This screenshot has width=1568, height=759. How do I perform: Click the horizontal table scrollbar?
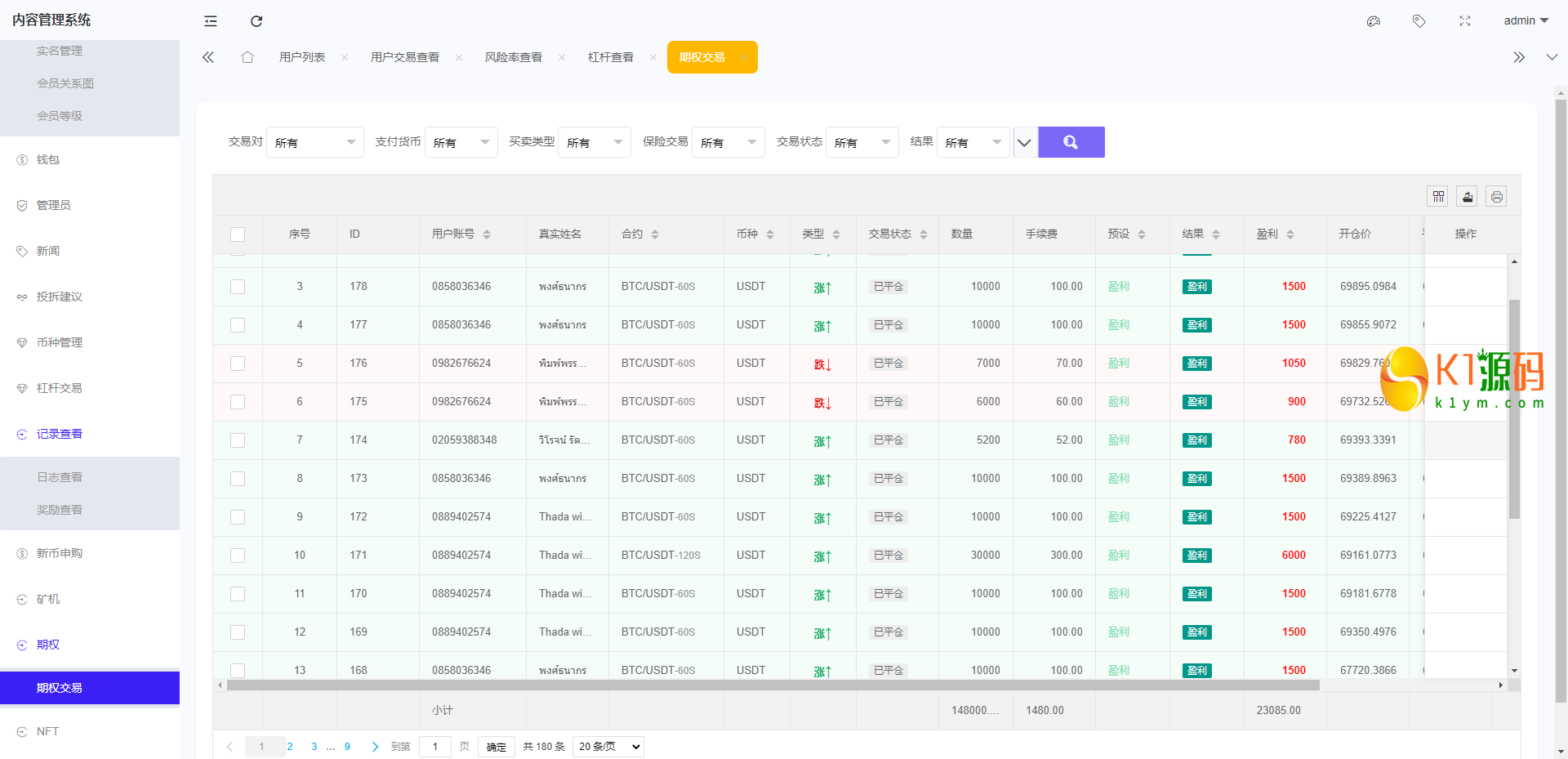[772, 685]
